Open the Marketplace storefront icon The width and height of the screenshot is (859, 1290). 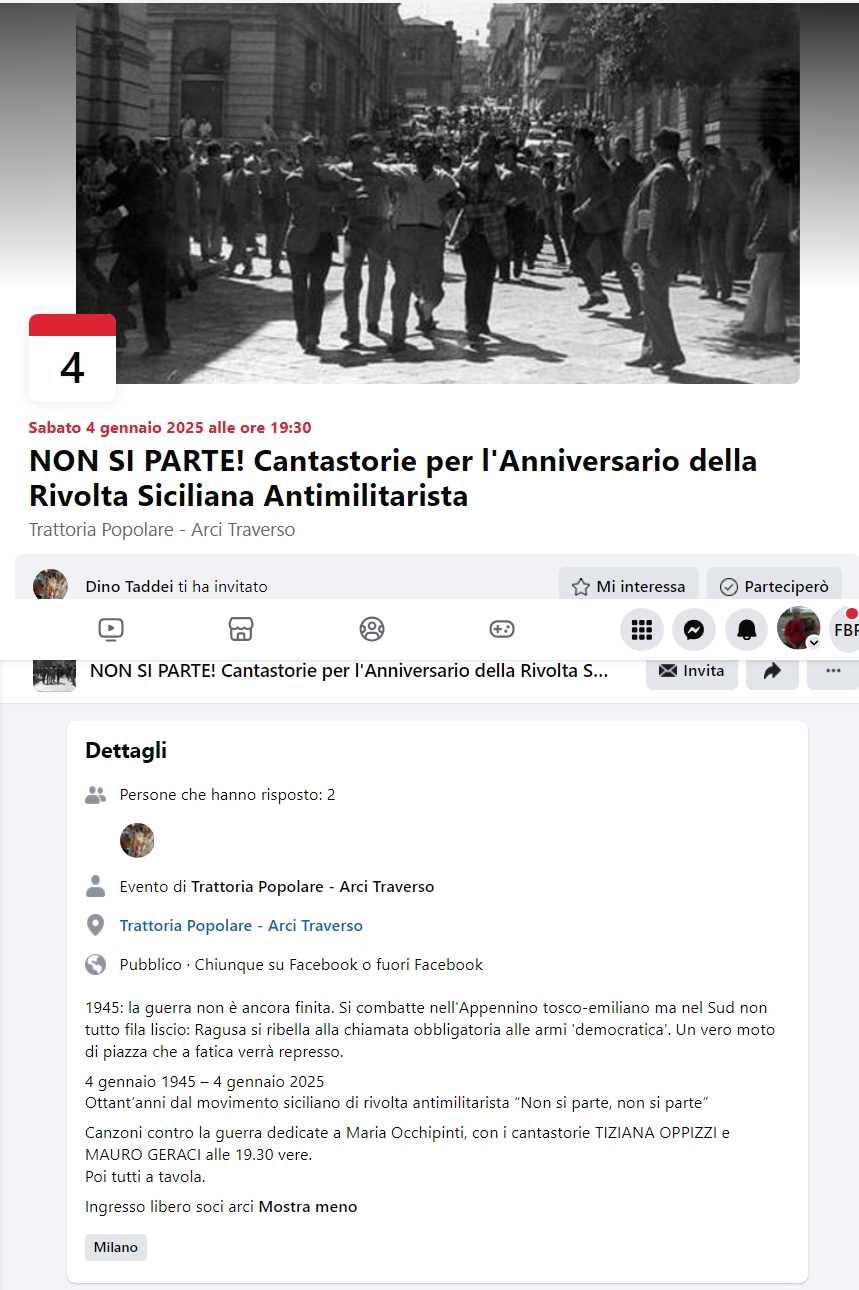[241, 629]
